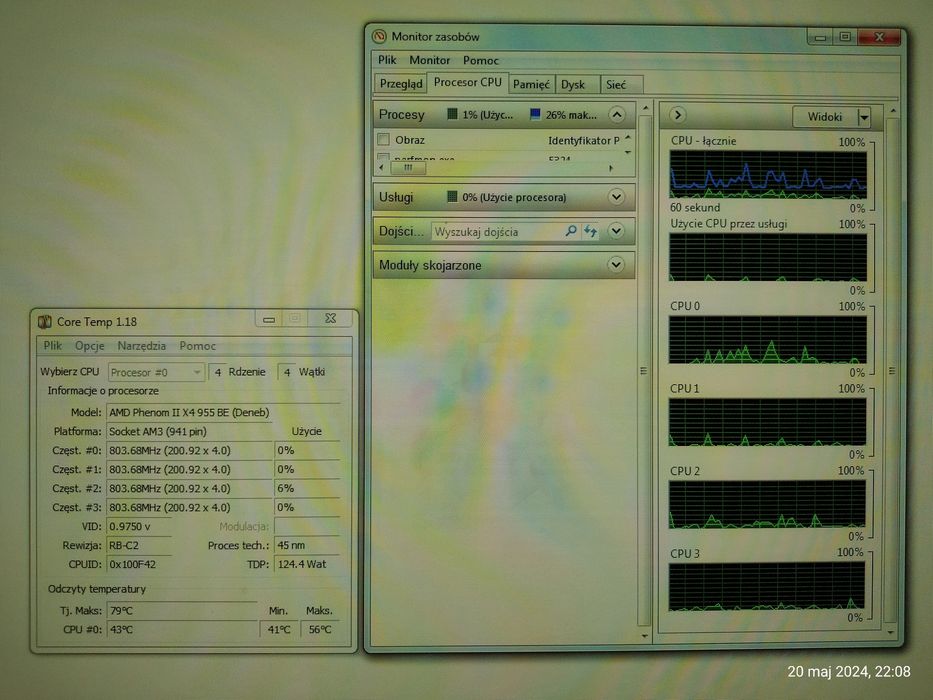Sort processes by the Obraz column header
The height and width of the screenshot is (700, 933).
[409, 140]
